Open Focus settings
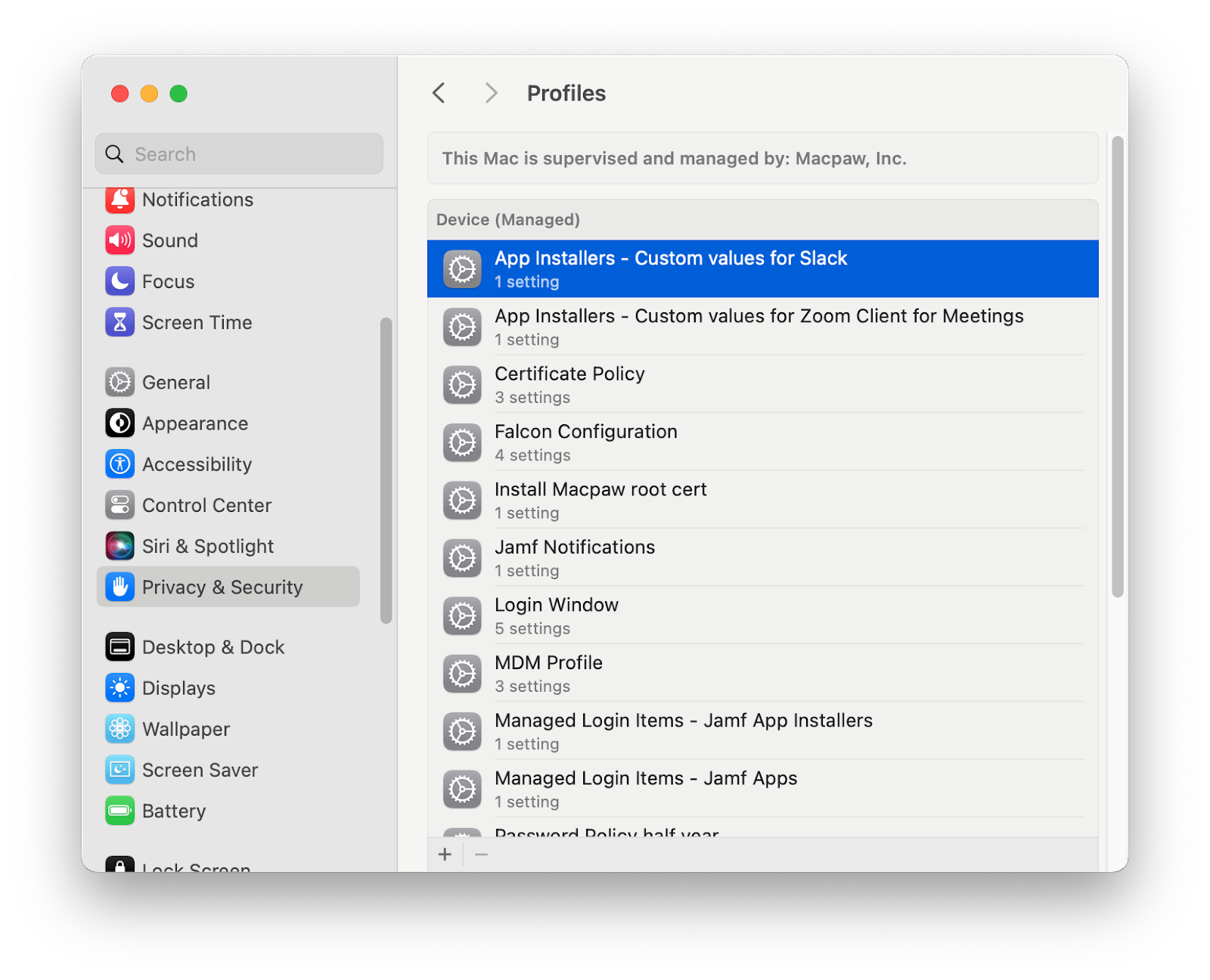The width and height of the screenshot is (1210, 980). tap(168, 281)
